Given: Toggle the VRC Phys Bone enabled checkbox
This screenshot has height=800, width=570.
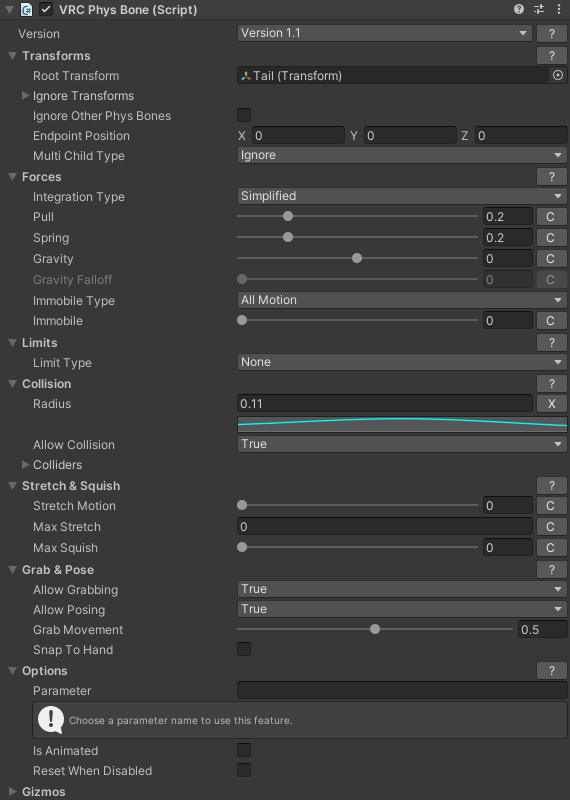Looking at the screenshot, I should click(x=46, y=9).
